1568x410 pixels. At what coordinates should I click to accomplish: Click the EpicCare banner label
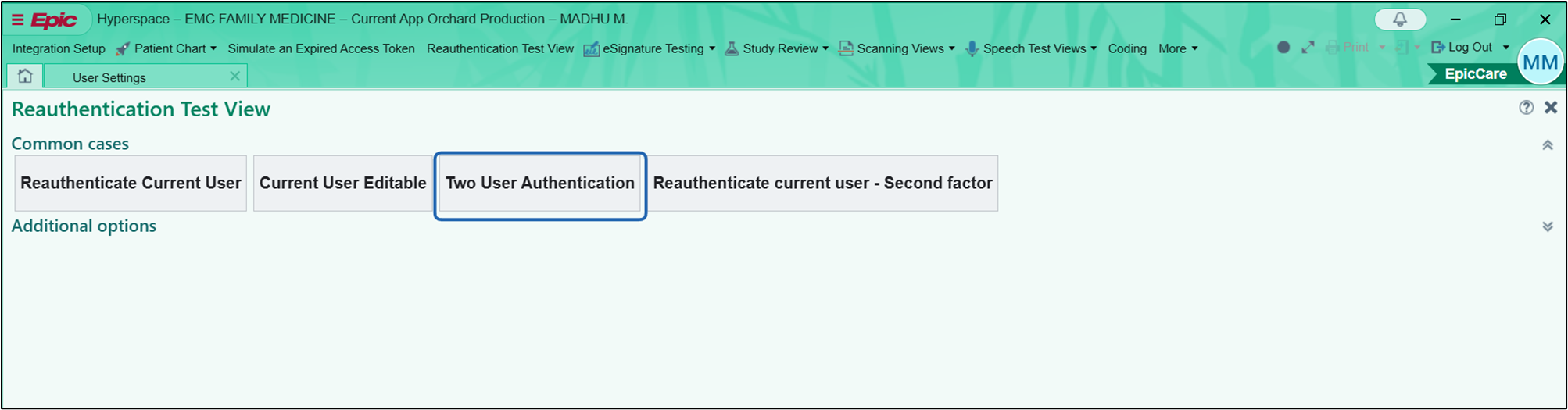point(1475,74)
